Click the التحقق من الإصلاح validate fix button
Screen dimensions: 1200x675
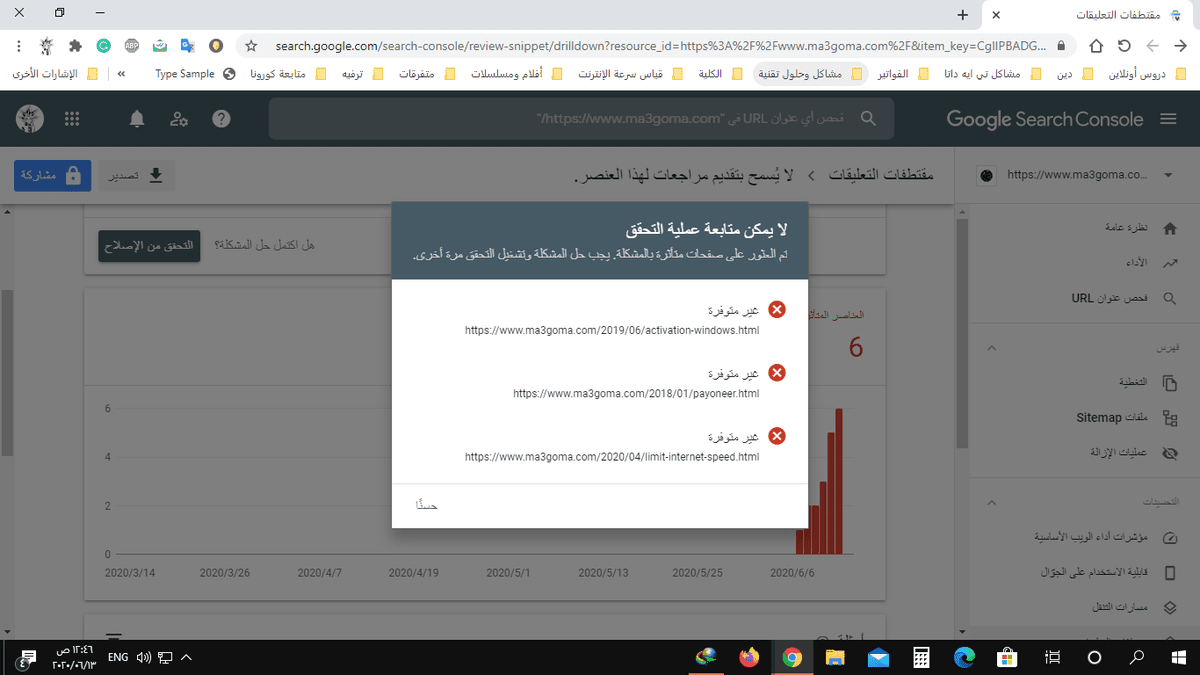pyautogui.click(x=149, y=246)
